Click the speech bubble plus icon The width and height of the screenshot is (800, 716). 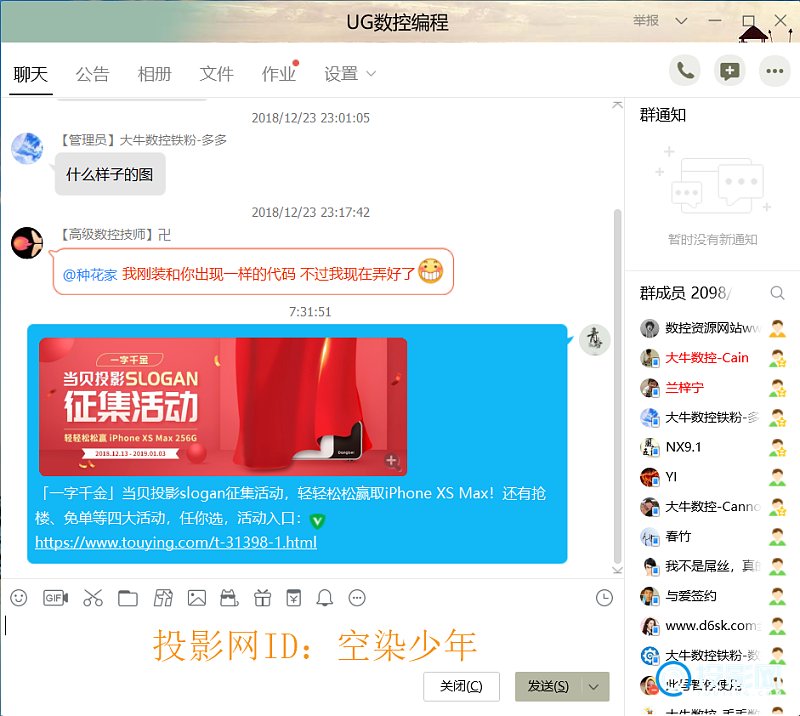[730, 71]
